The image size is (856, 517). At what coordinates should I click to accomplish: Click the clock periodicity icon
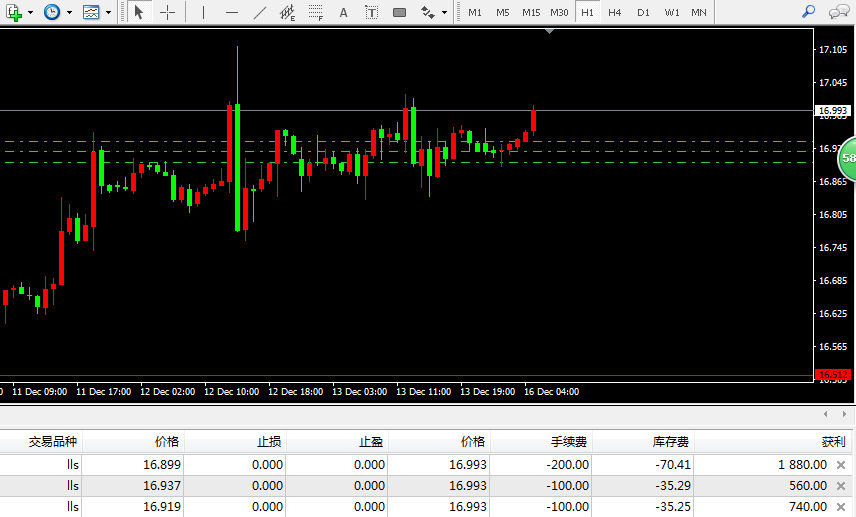tap(52, 12)
